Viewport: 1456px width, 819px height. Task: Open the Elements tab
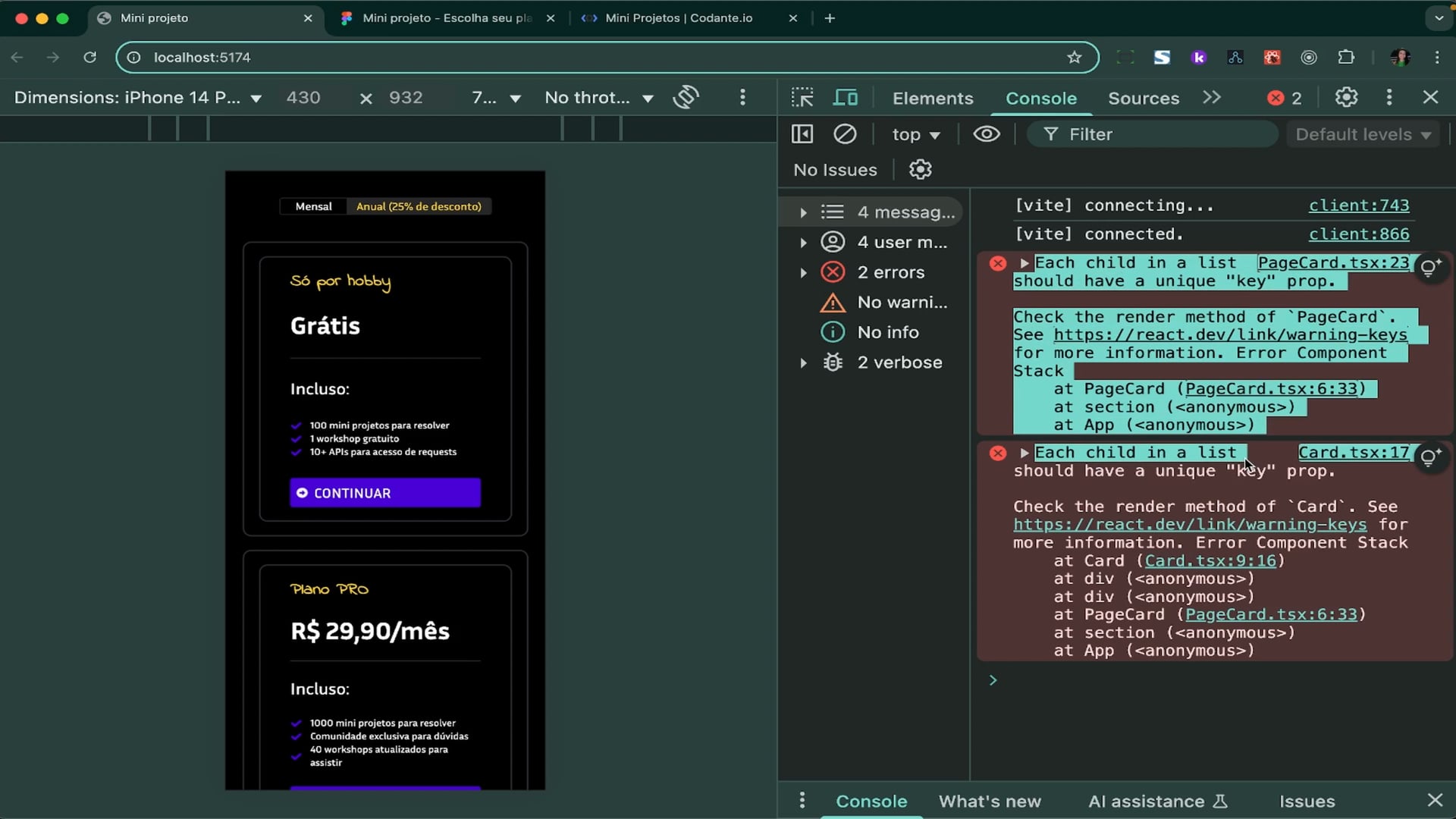[932, 98]
